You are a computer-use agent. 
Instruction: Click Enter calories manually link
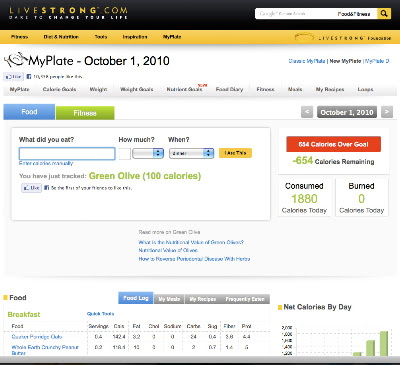tap(46, 163)
